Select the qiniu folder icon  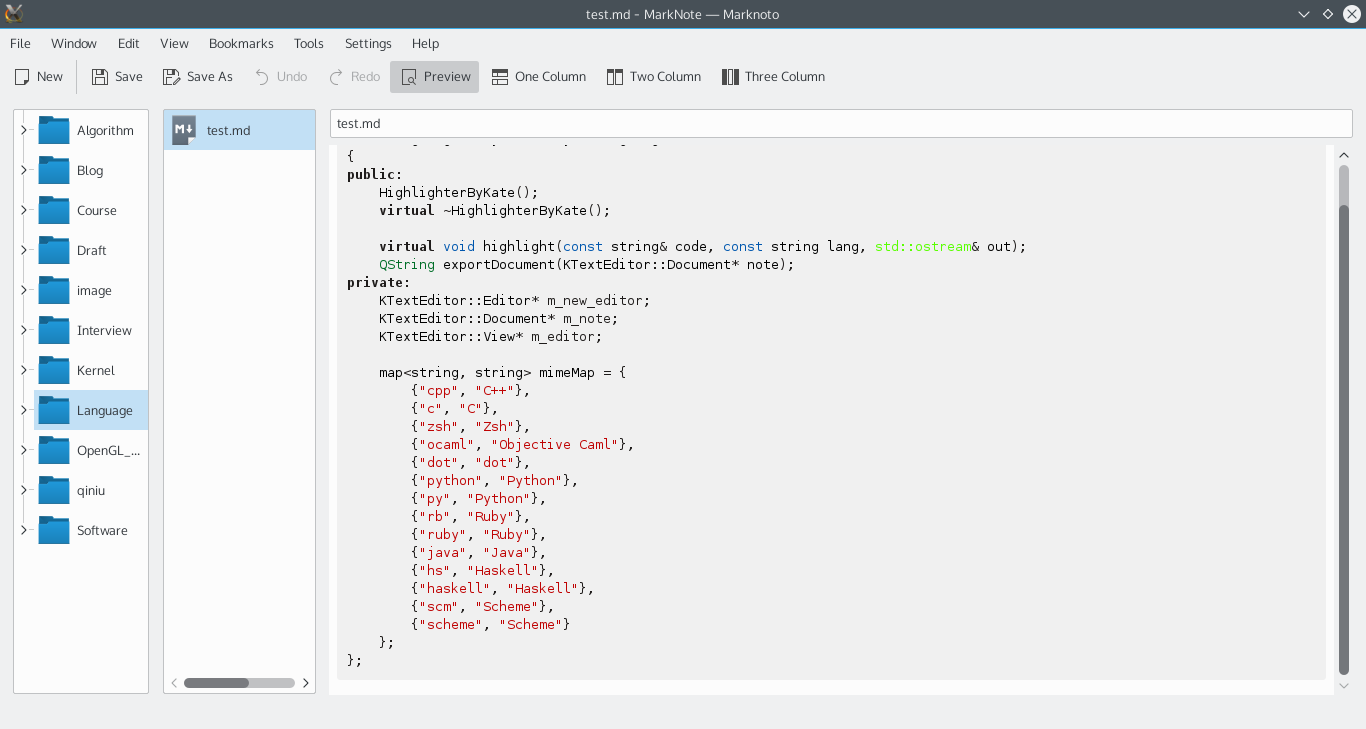[x=54, y=490]
